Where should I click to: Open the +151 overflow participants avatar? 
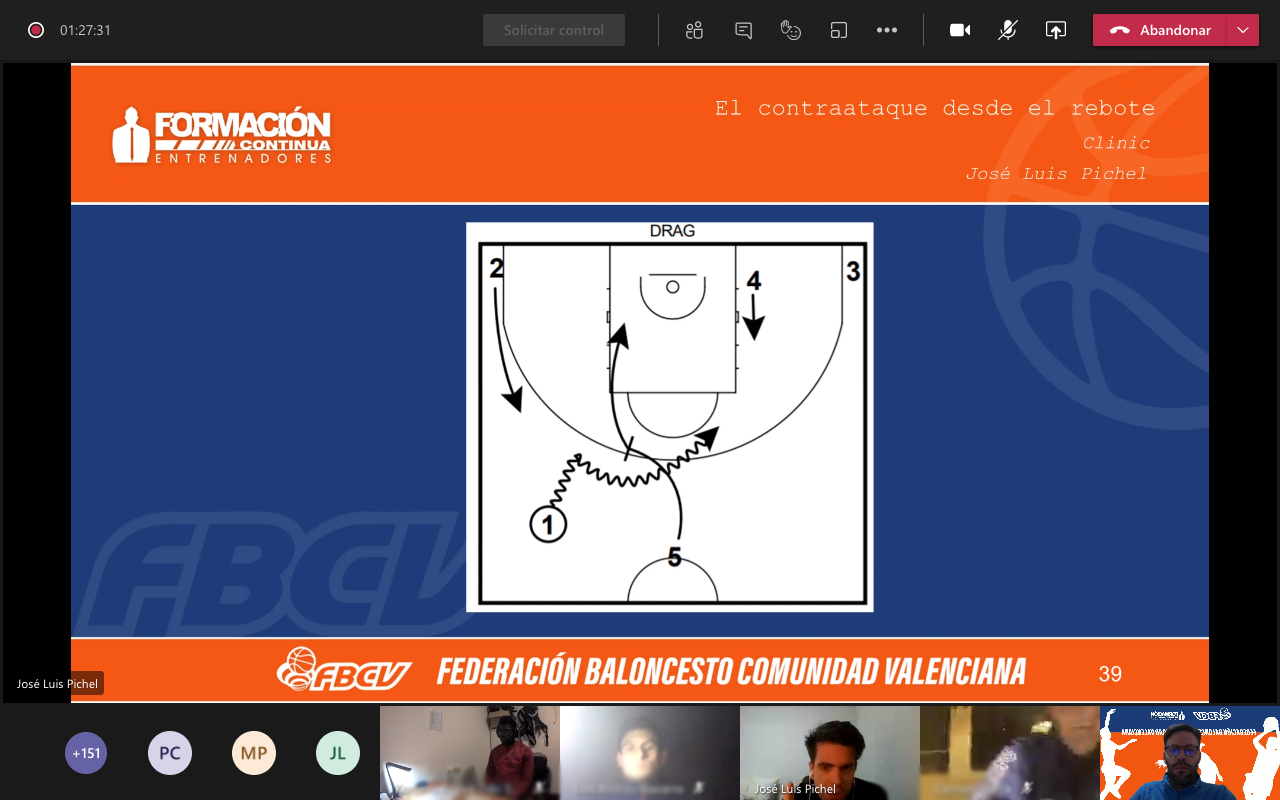click(x=86, y=753)
